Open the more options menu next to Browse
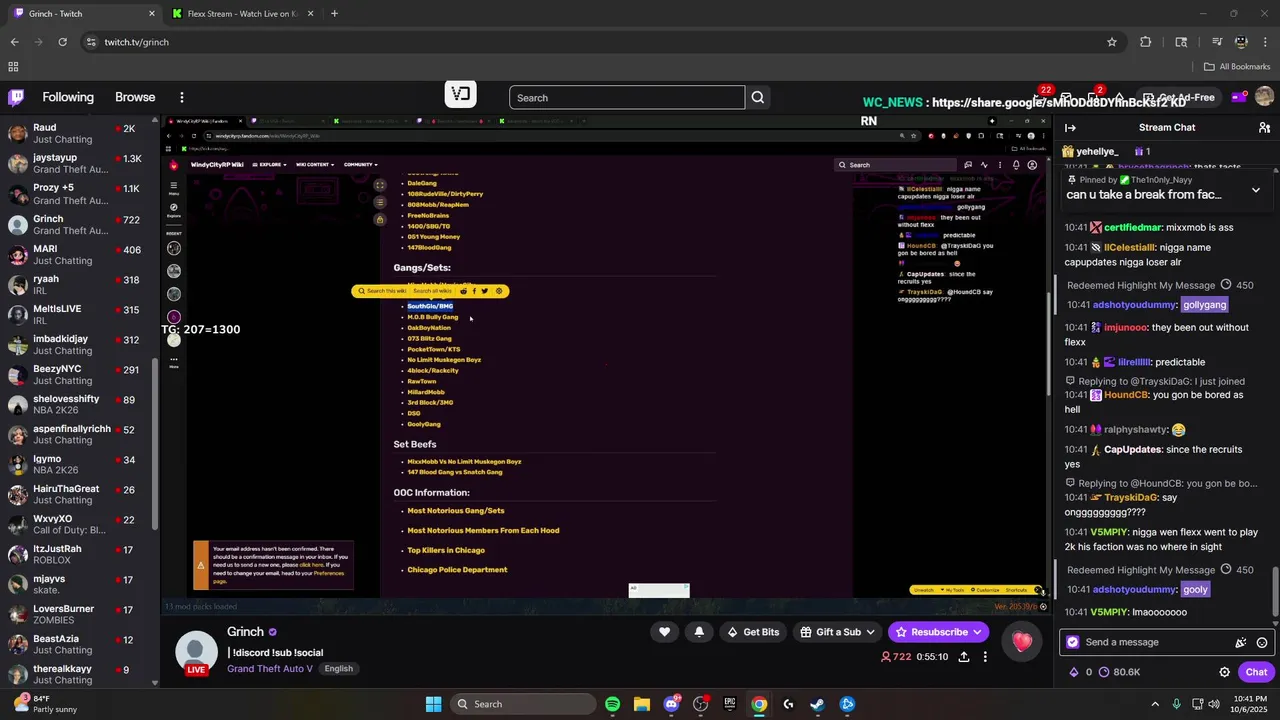Viewport: 1280px width, 720px height. (x=181, y=97)
